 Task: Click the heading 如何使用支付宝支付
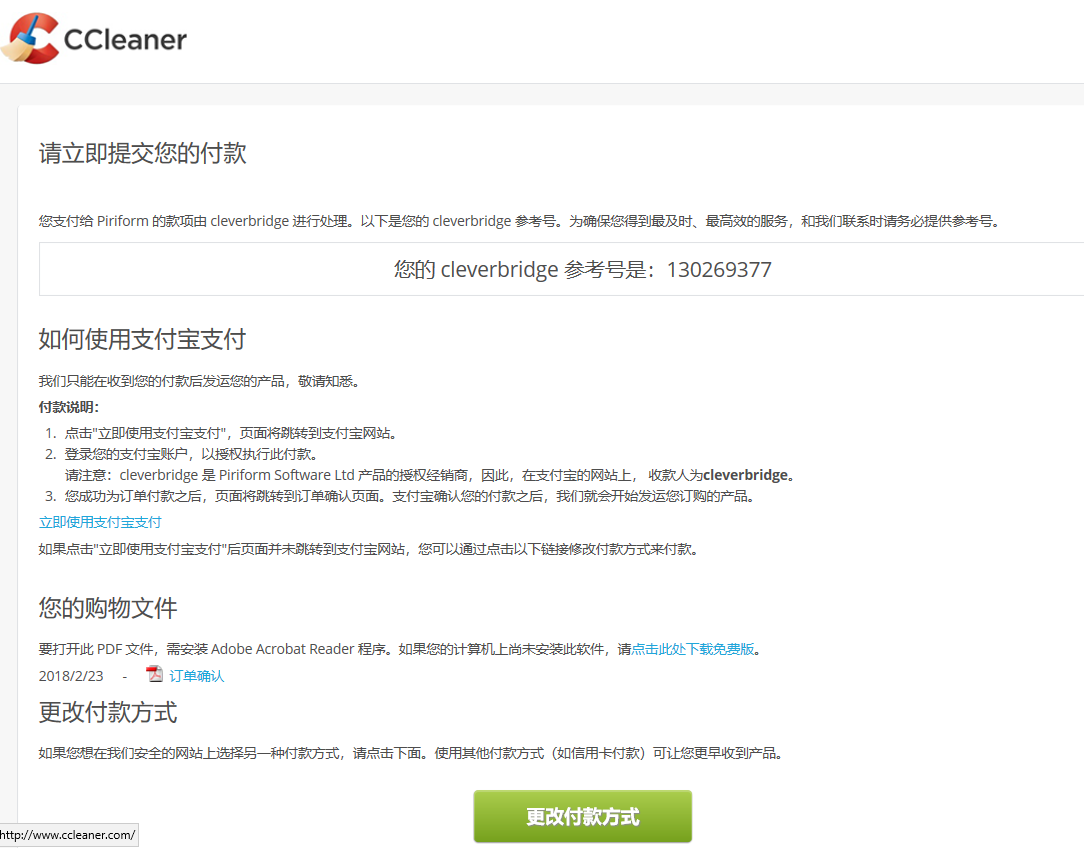pyautogui.click(x=142, y=339)
